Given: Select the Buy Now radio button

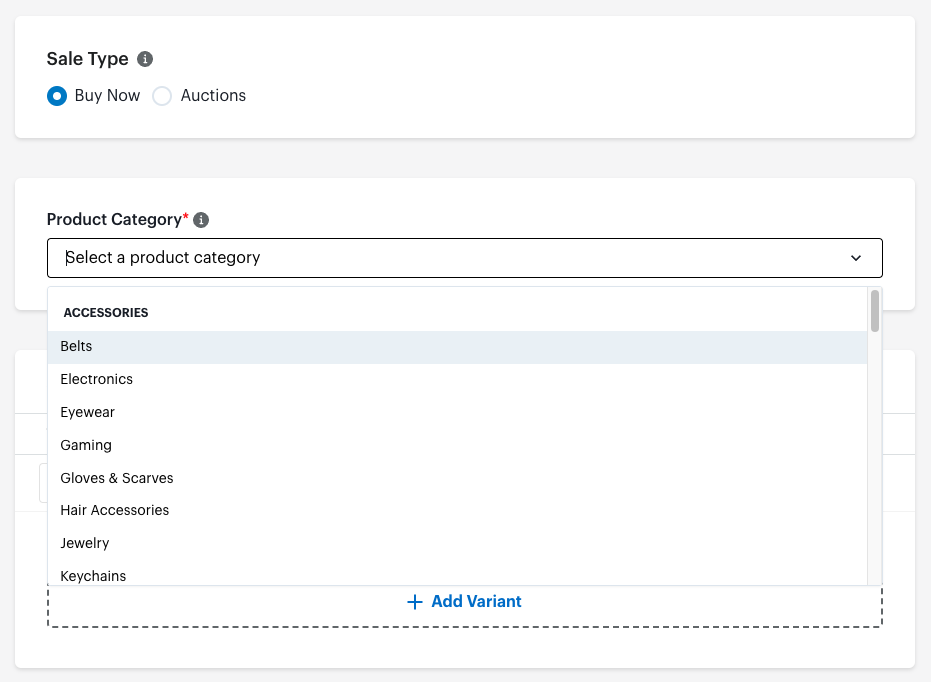Looking at the screenshot, I should point(57,96).
